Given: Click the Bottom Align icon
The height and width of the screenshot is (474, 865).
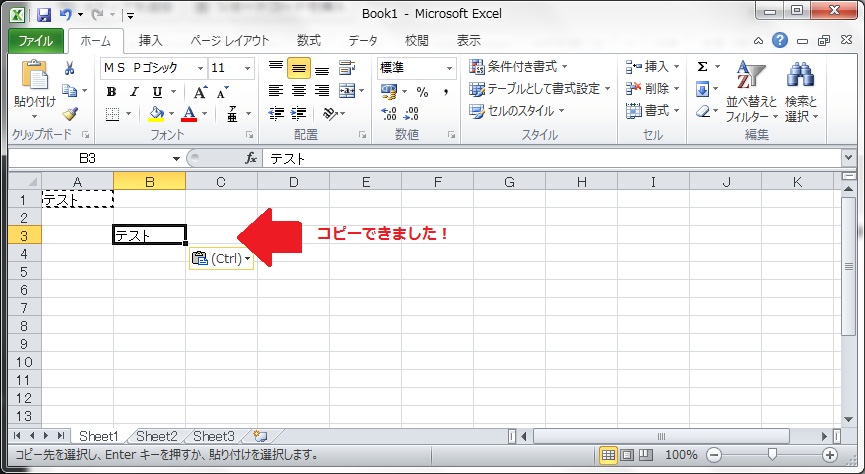Looking at the screenshot, I should 322,68.
